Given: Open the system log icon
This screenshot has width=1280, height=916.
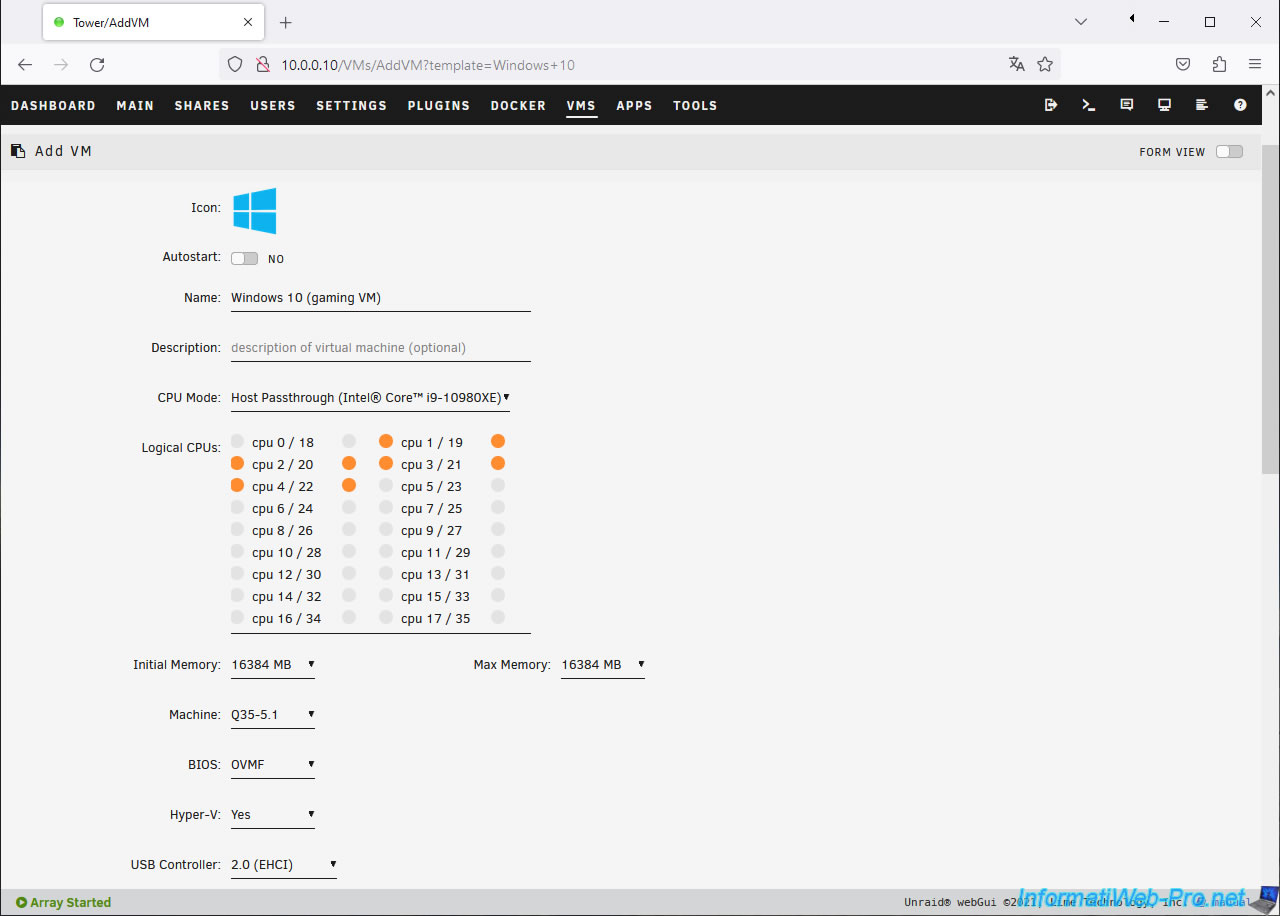Looking at the screenshot, I should pos(1203,105).
